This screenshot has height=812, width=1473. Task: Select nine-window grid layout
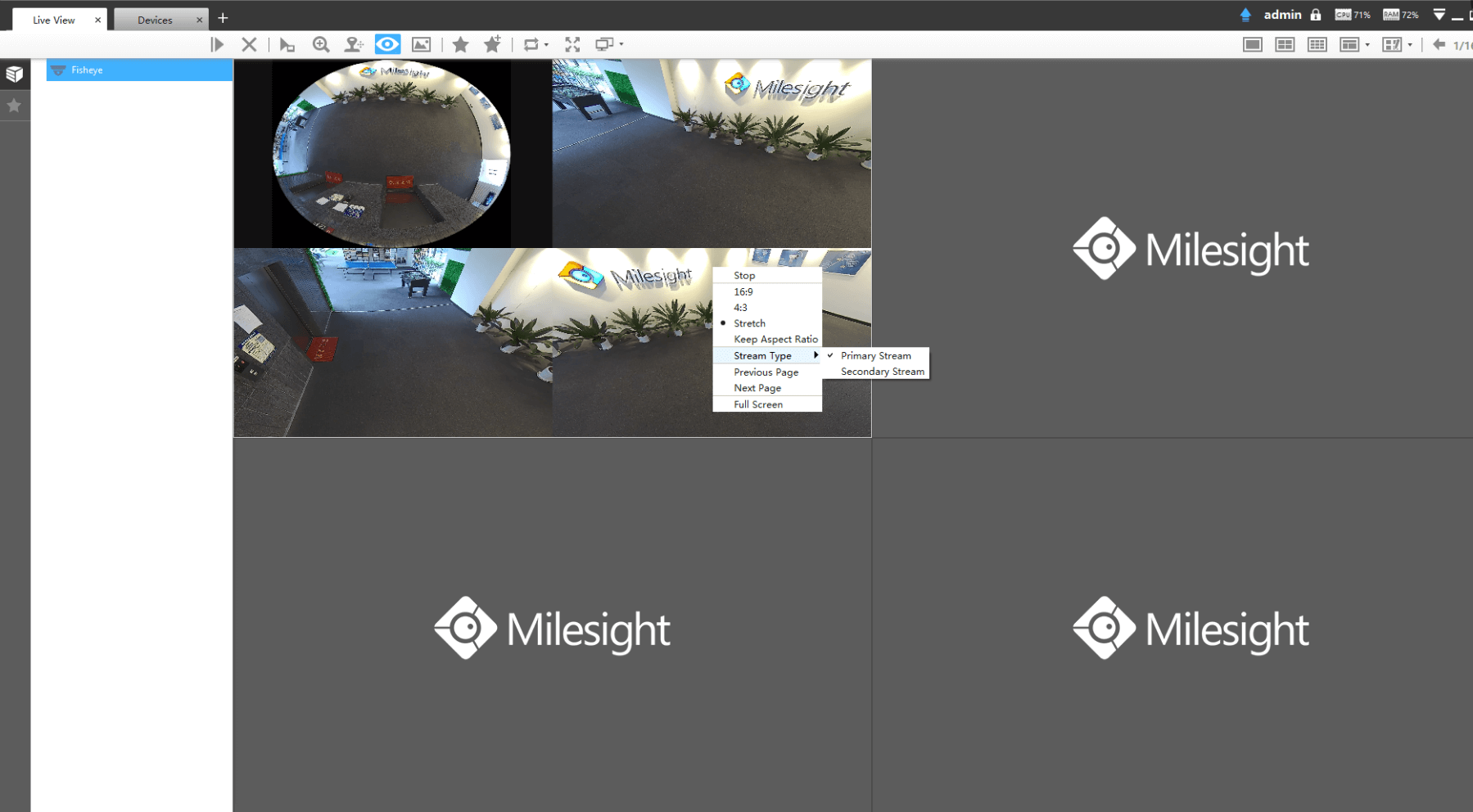[x=1317, y=44]
